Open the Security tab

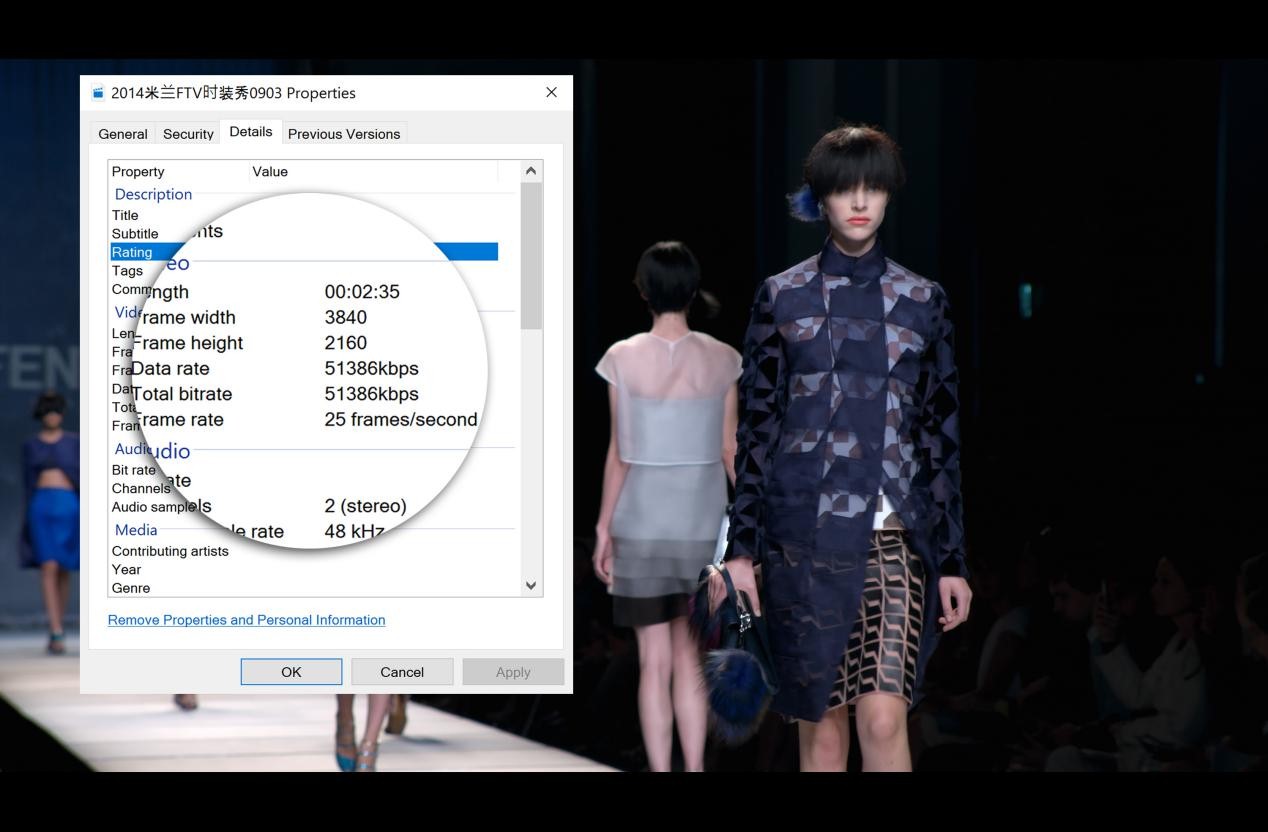click(188, 134)
